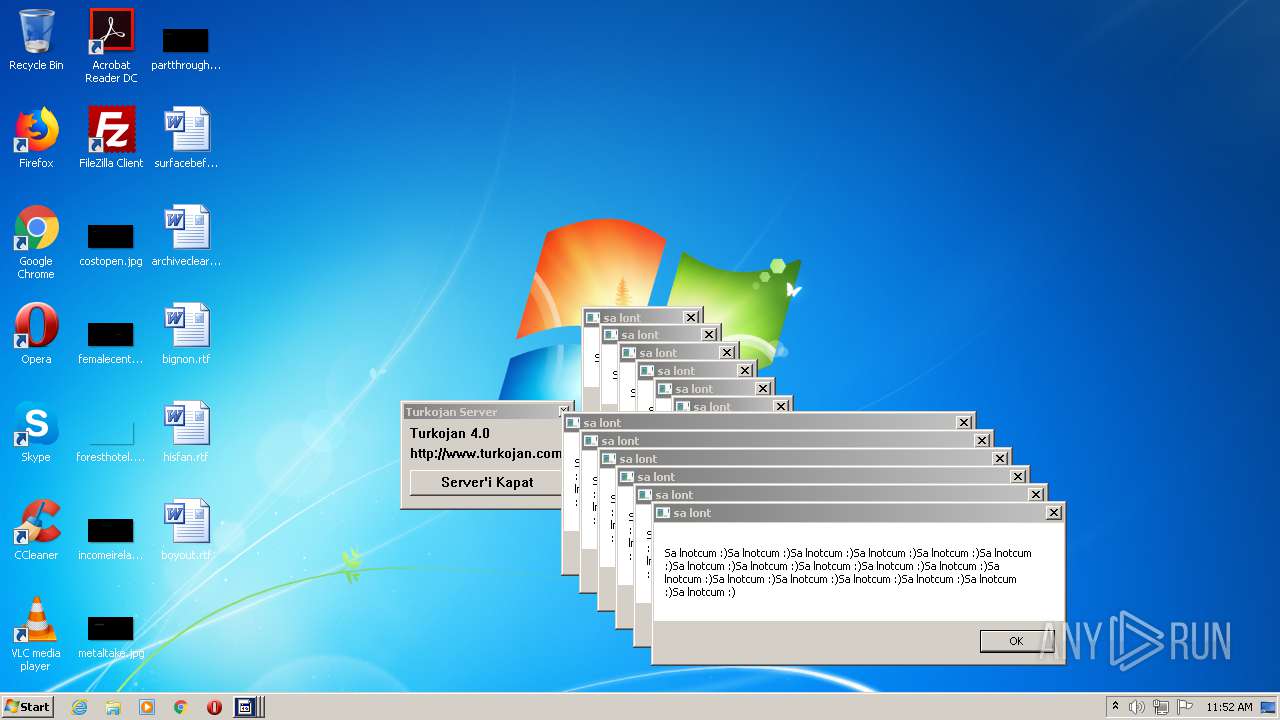Click the Server'i Kapat button
The image size is (1280, 720).
pyautogui.click(x=487, y=482)
